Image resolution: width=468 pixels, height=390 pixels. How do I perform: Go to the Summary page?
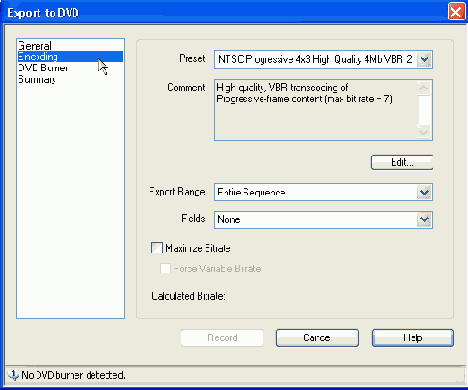tap(37, 79)
